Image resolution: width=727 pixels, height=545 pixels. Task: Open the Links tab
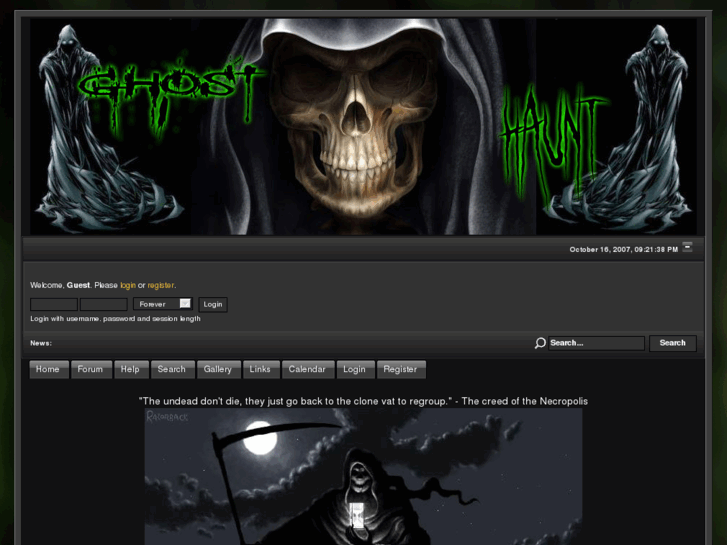click(261, 370)
